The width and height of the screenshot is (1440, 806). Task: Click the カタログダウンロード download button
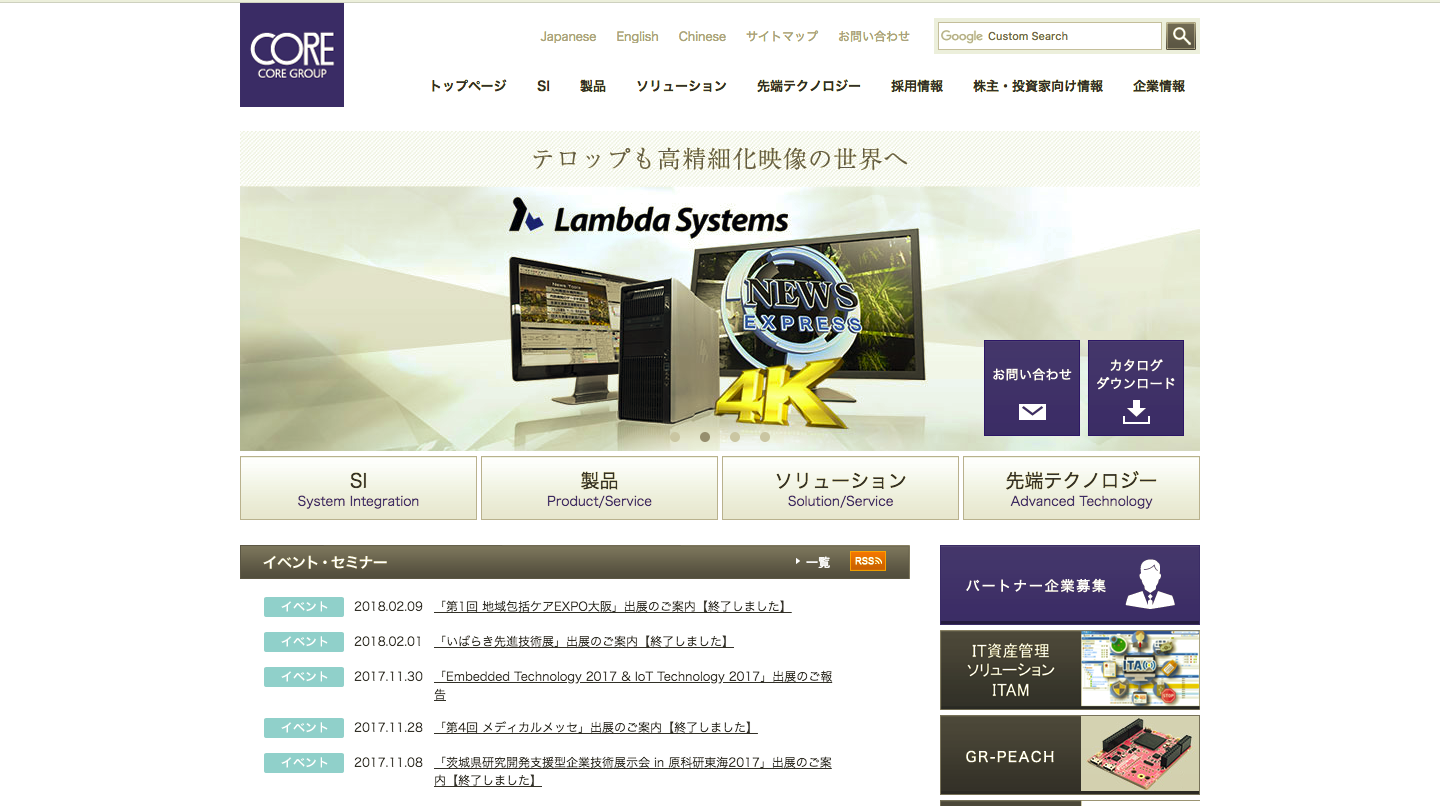tap(1136, 388)
